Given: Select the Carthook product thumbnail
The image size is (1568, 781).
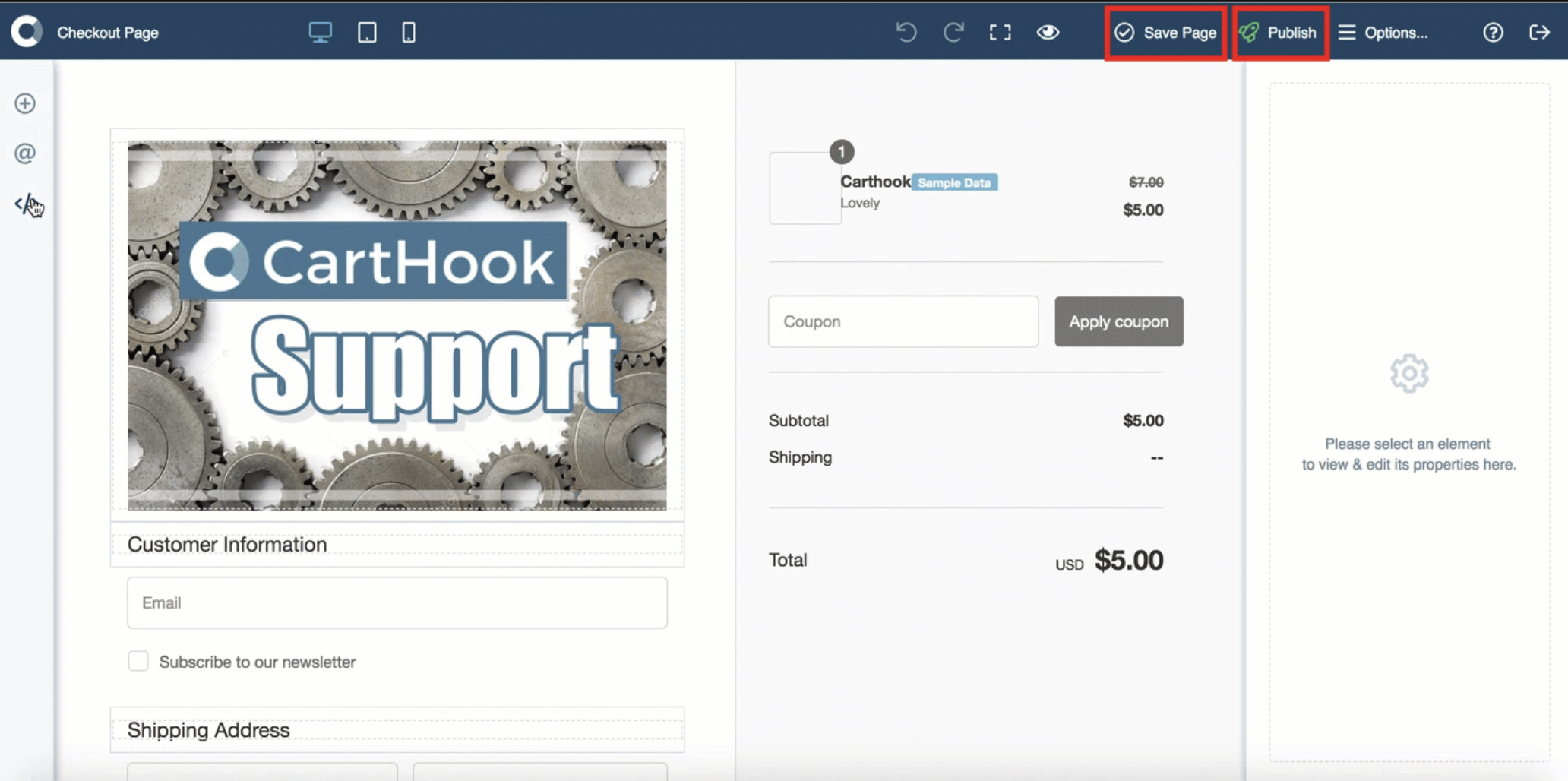Looking at the screenshot, I should click(x=805, y=188).
